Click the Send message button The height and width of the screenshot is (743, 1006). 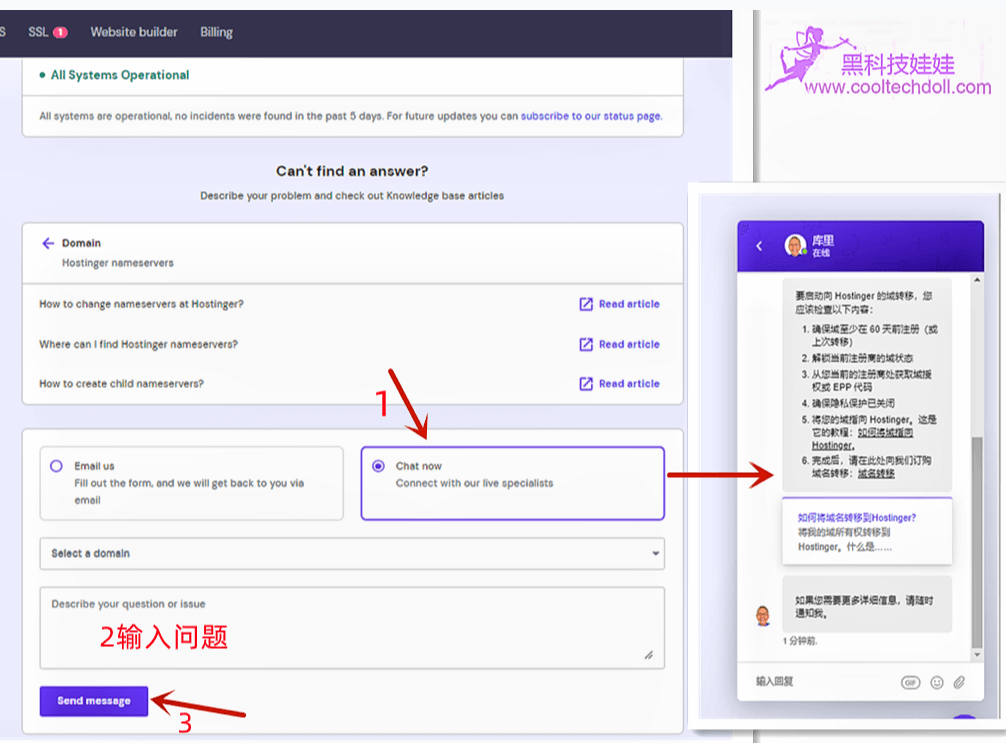(x=94, y=701)
